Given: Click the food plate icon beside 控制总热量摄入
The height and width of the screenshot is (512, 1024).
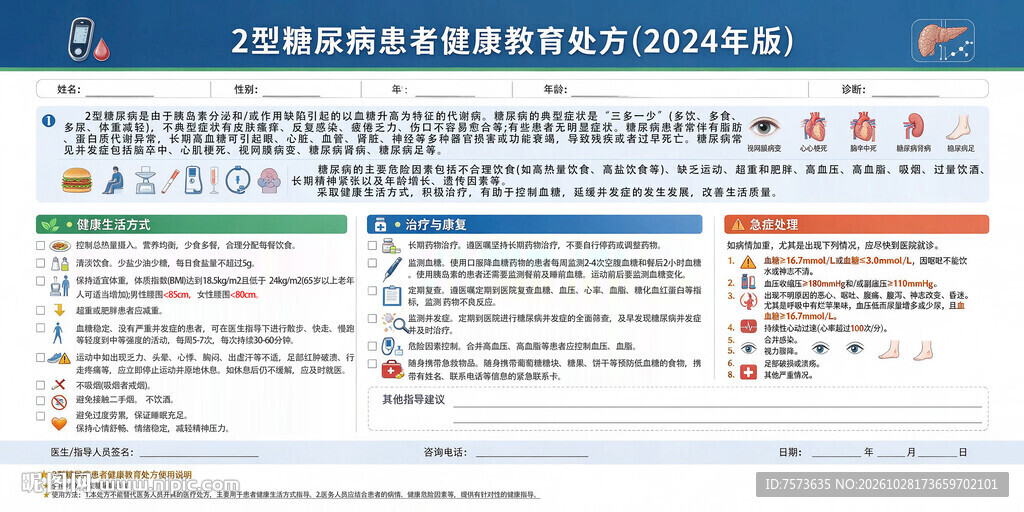Looking at the screenshot, I should [x=60, y=246].
